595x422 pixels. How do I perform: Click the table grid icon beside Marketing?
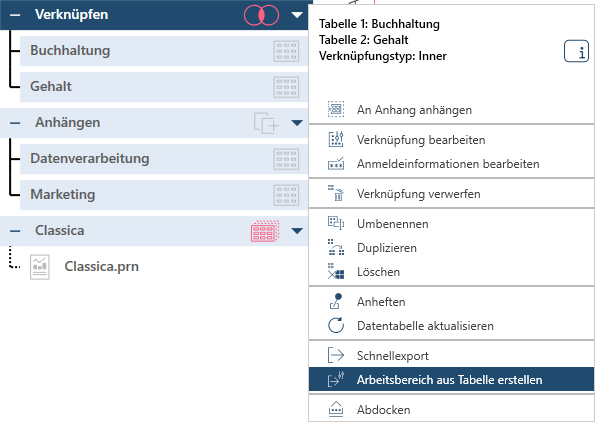(286, 195)
